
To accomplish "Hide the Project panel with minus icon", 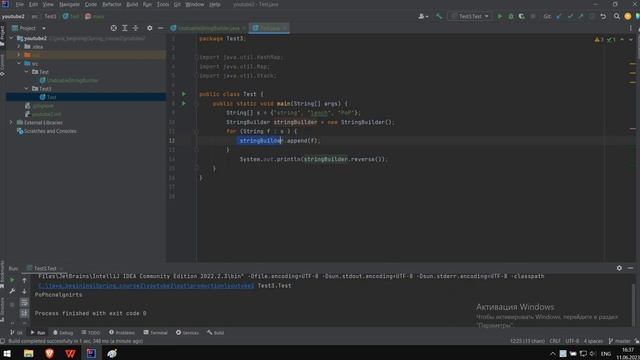I will pos(160,28).
